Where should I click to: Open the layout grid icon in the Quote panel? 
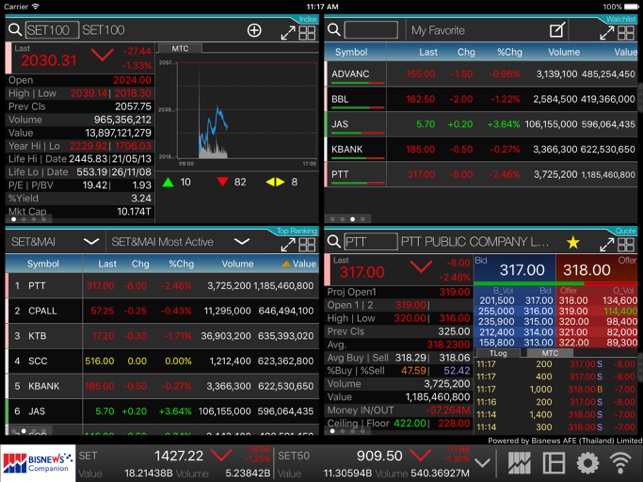626,244
